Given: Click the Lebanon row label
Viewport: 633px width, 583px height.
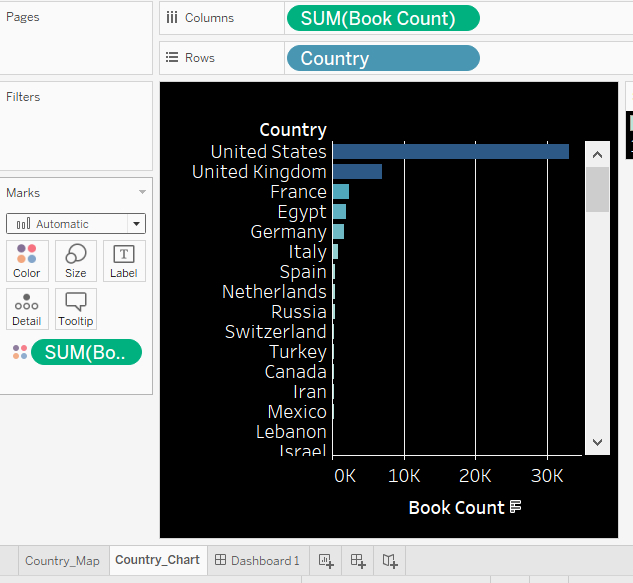Looking at the screenshot, I should click(x=291, y=432).
